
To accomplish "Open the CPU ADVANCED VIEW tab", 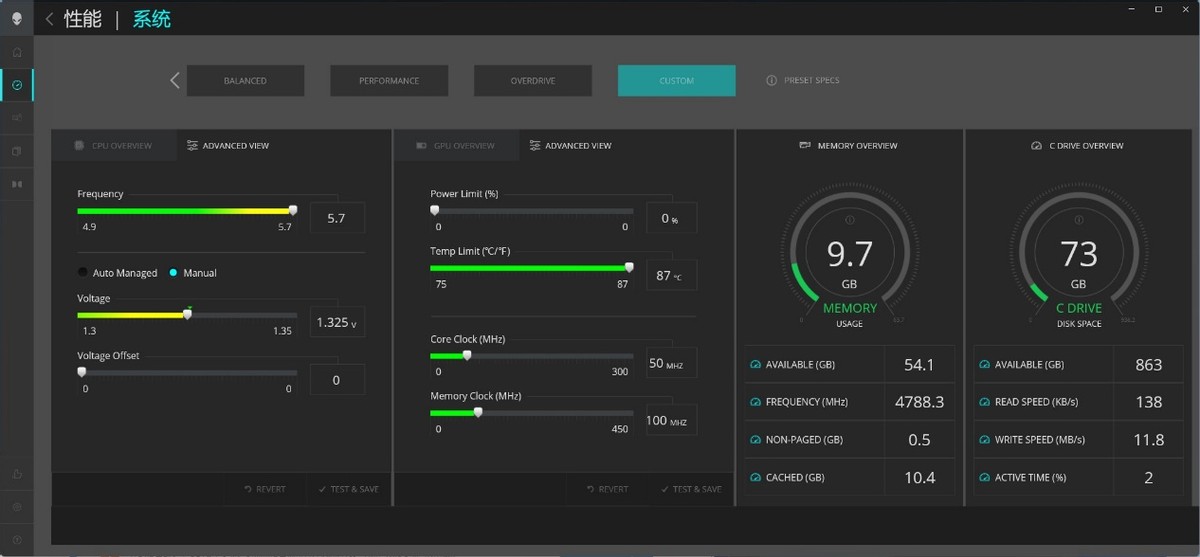I will [228, 146].
